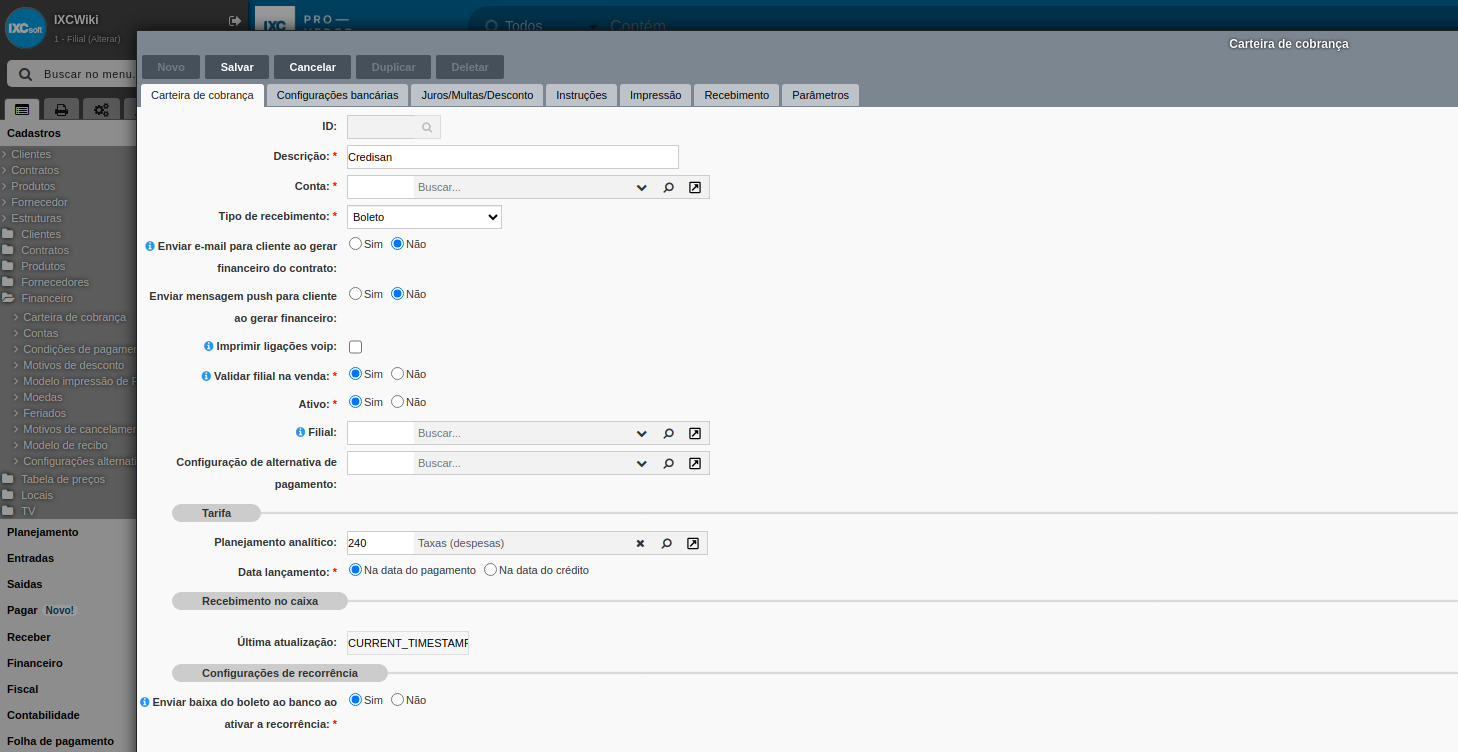
Task: Click the logout icon beside IXCWiki
Action: tap(235, 21)
